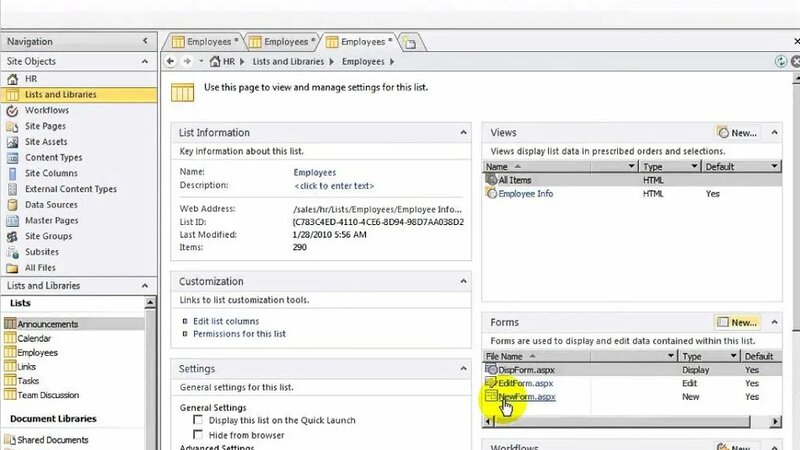800x450 pixels.
Task: Collapse the Site Objects section
Action: pyautogui.click(x=145, y=61)
